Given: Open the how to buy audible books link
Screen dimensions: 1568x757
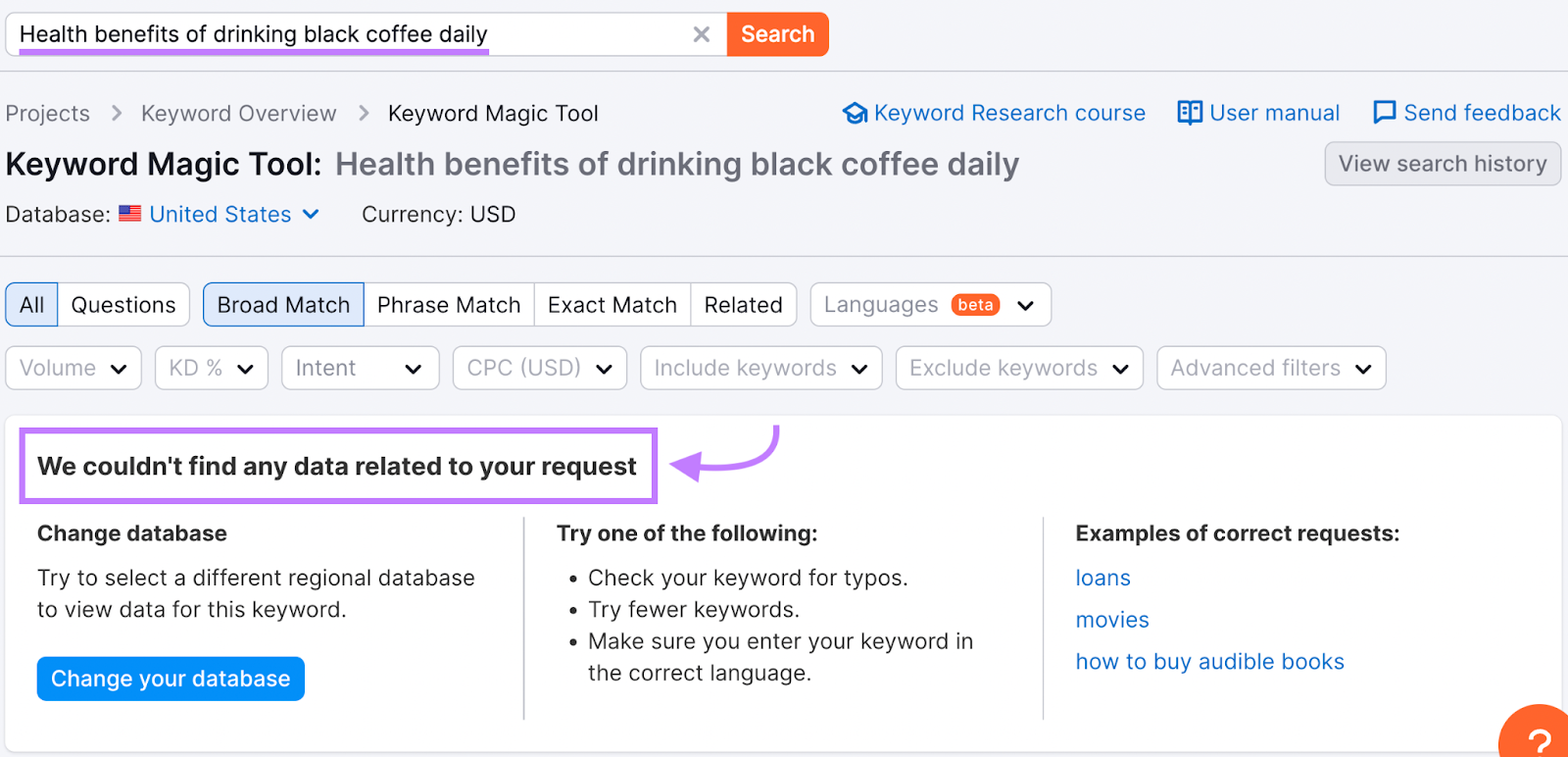Looking at the screenshot, I should 1209,662.
